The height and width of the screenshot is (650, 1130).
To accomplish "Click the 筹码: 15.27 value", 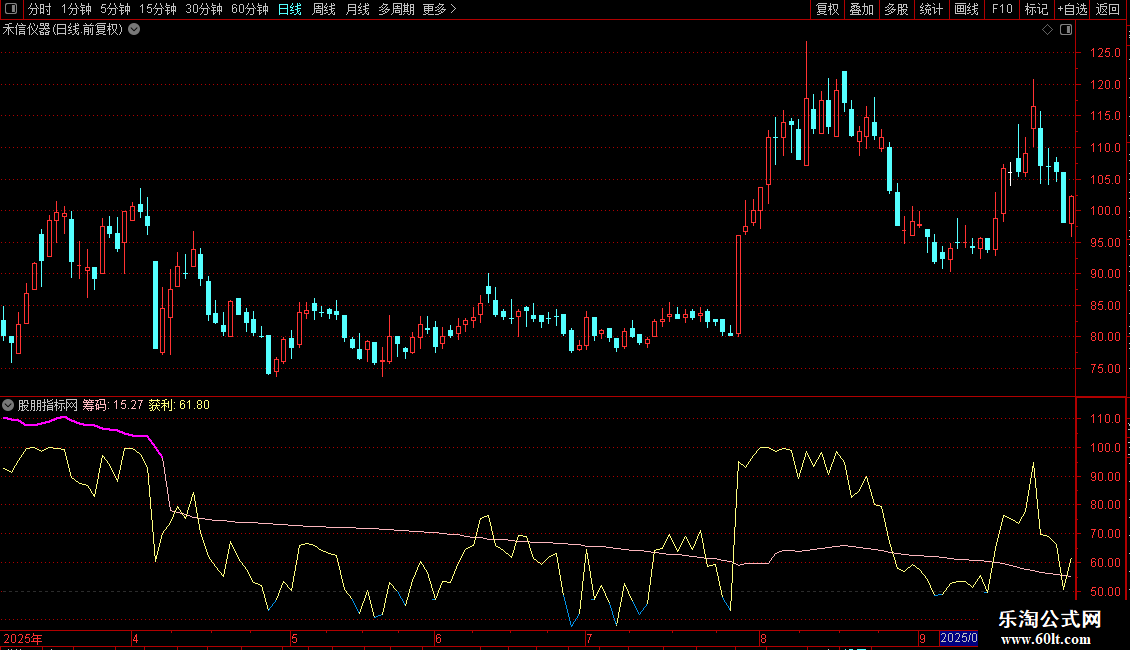I will 112,405.
